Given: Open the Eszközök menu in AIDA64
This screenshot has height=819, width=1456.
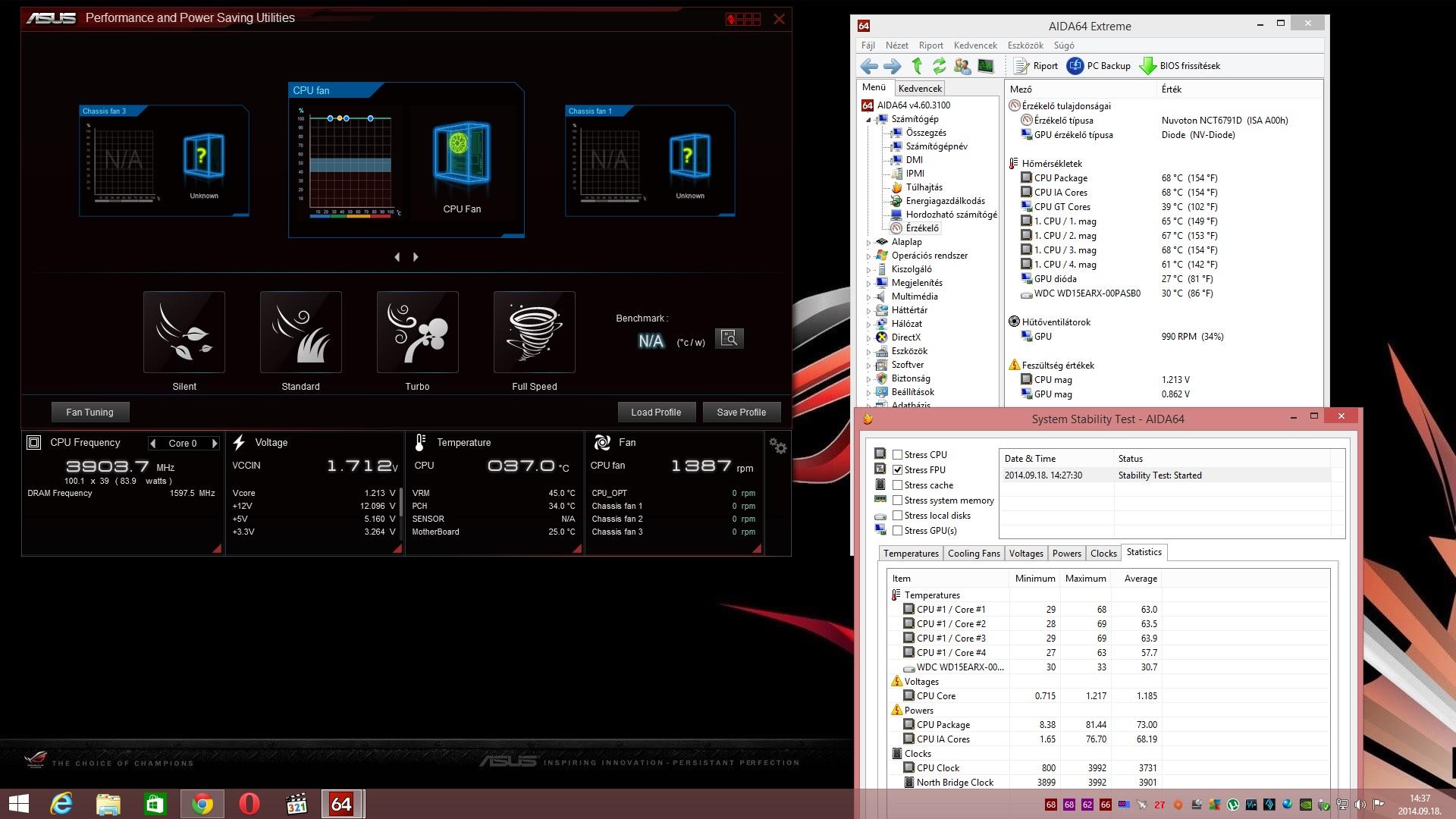Looking at the screenshot, I should pos(1025,45).
